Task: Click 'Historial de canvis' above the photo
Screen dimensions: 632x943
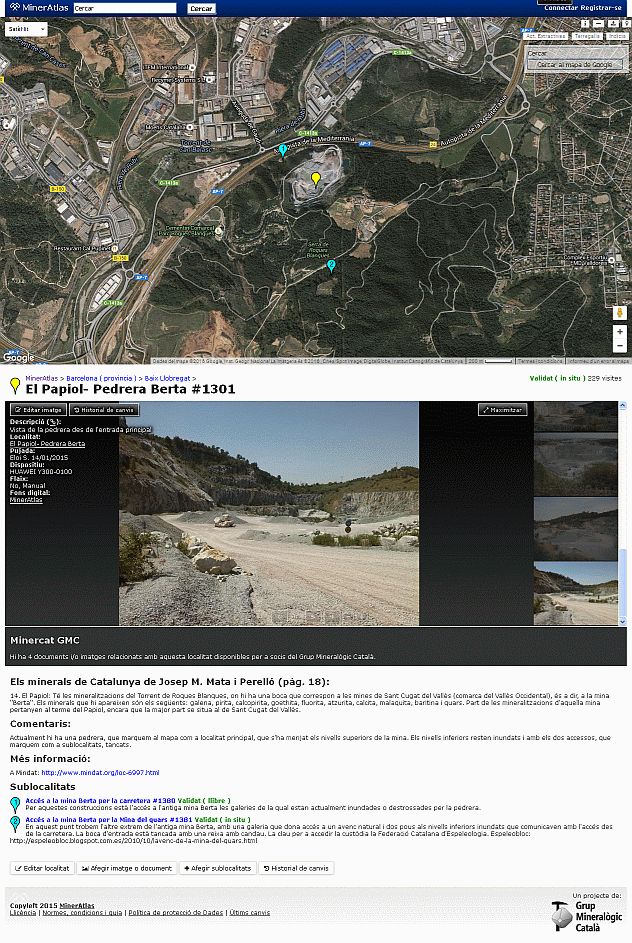Action: (105, 410)
